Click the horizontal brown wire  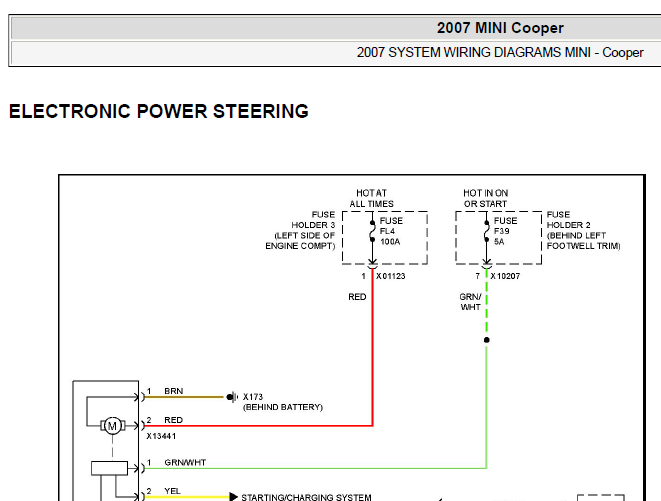pos(184,397)
